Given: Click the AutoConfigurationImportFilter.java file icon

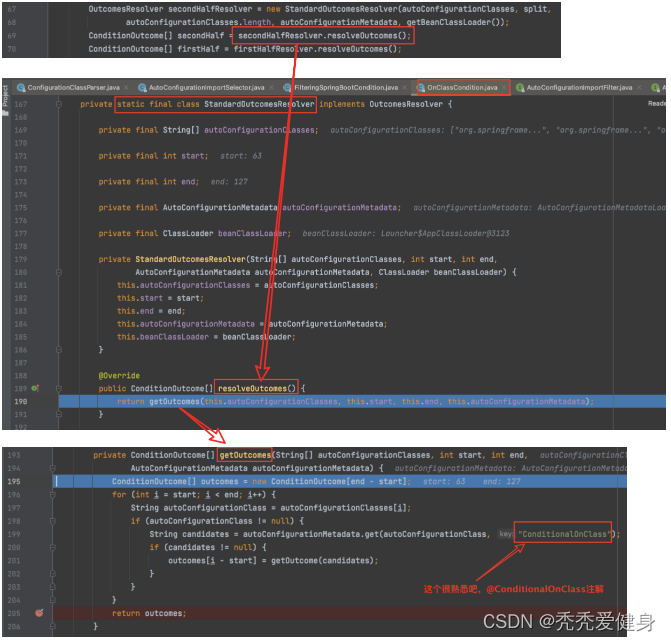Looking at the screenshot, I should tap(520, 88).
